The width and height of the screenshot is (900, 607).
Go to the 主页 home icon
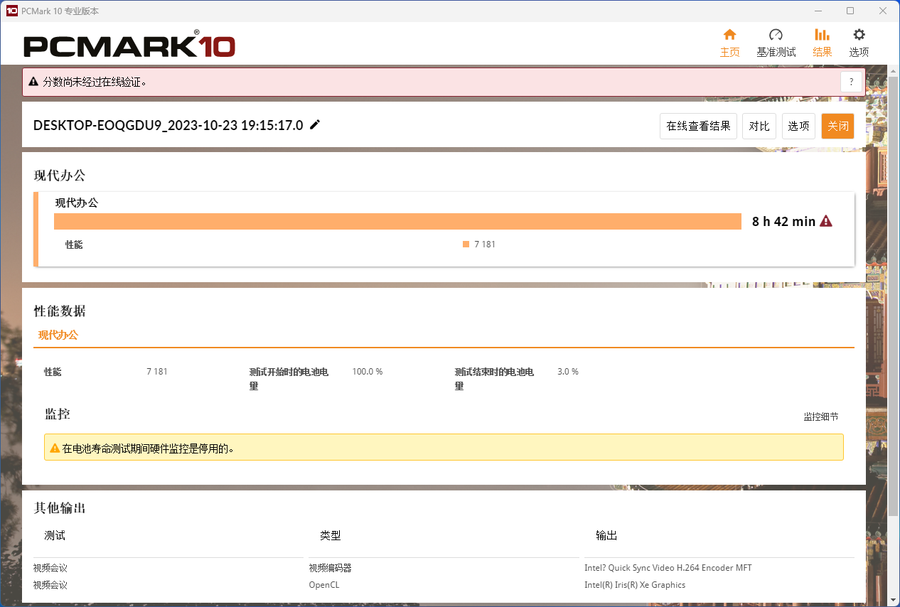coord(730,34)
